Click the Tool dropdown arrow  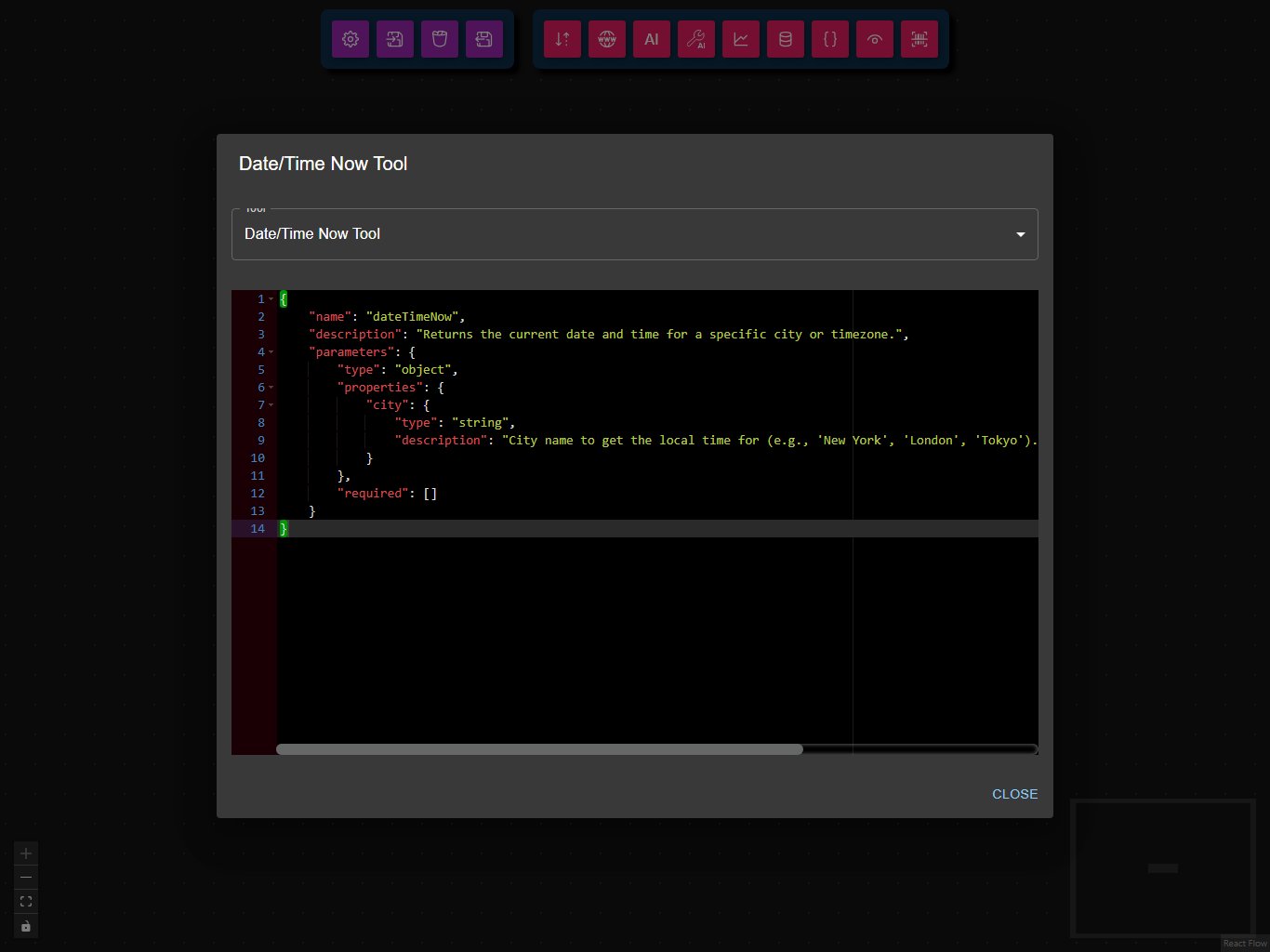click(x=1021, y=234)
